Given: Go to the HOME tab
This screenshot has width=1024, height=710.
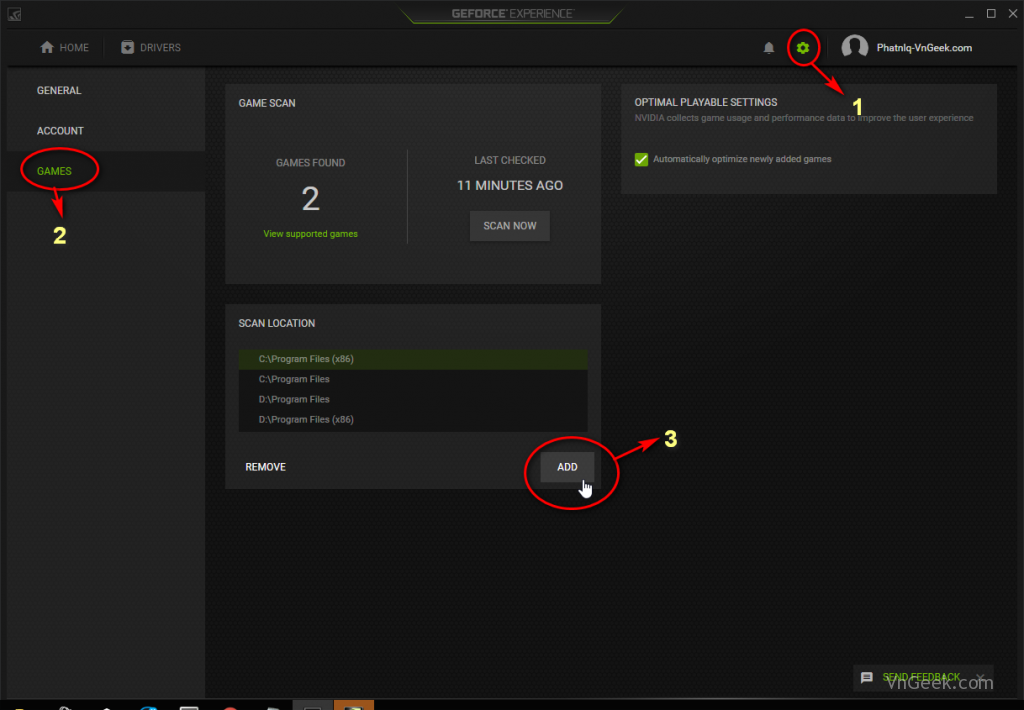Looking at the screenshot, I should point(64,48).
